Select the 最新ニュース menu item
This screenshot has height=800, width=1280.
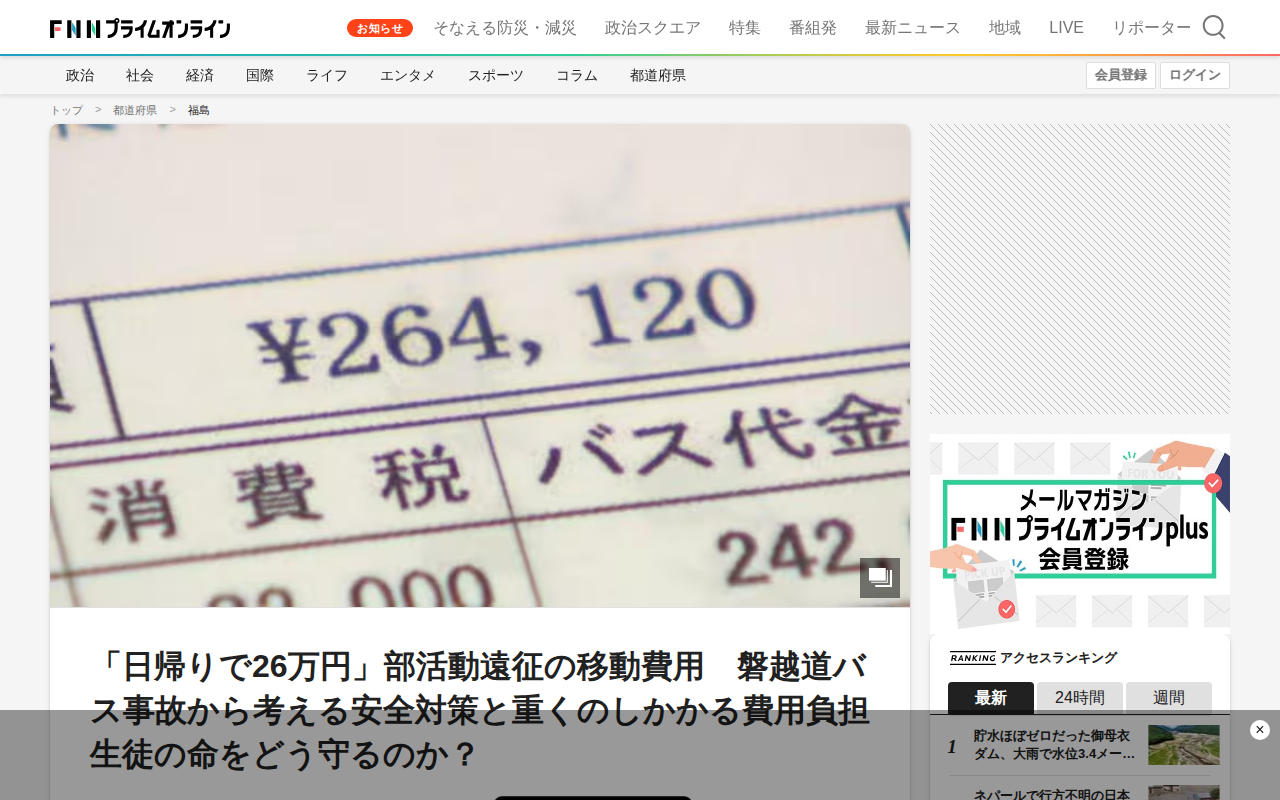click(913, 28)
